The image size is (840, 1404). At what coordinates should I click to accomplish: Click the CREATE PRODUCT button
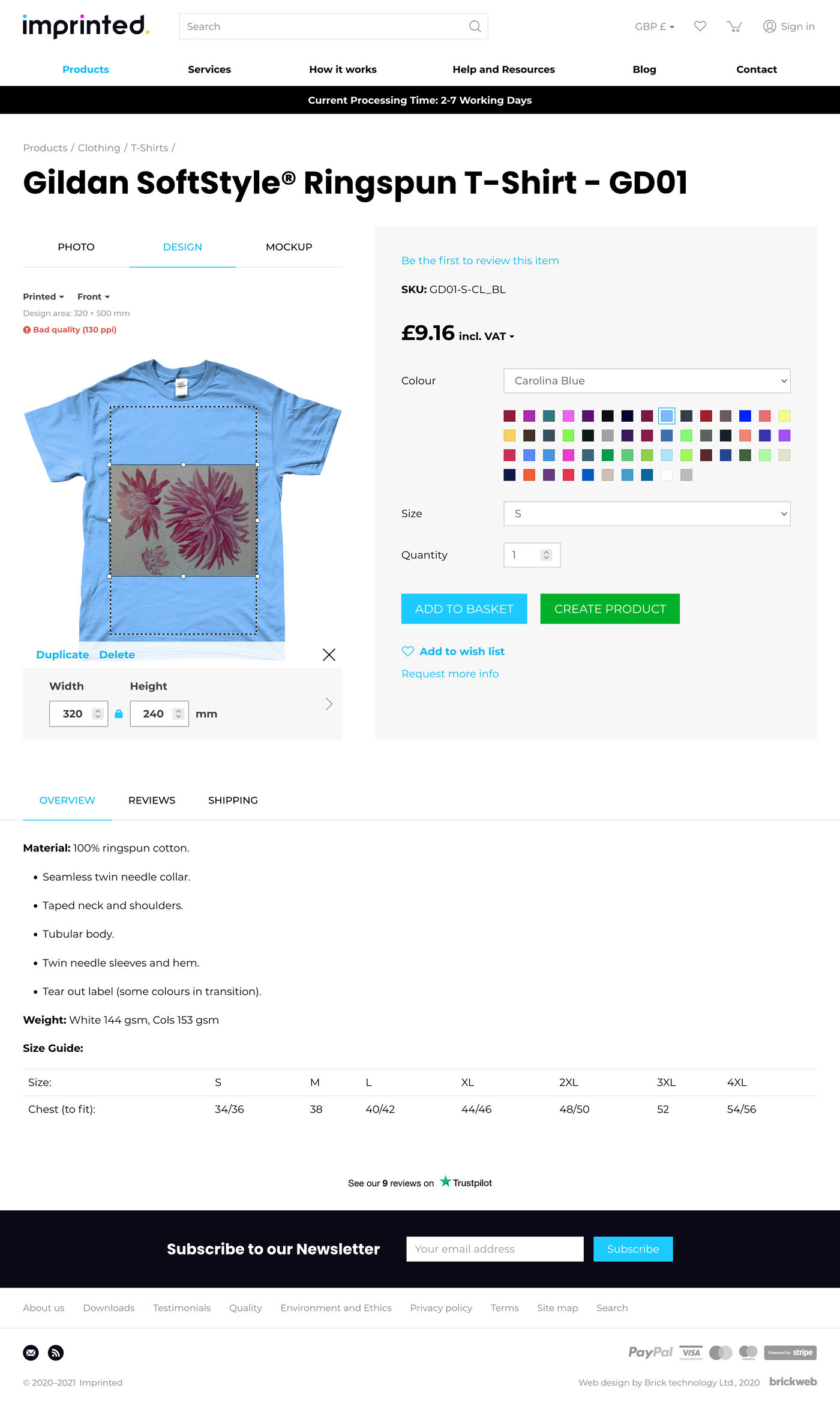click(x=610, y=609)
